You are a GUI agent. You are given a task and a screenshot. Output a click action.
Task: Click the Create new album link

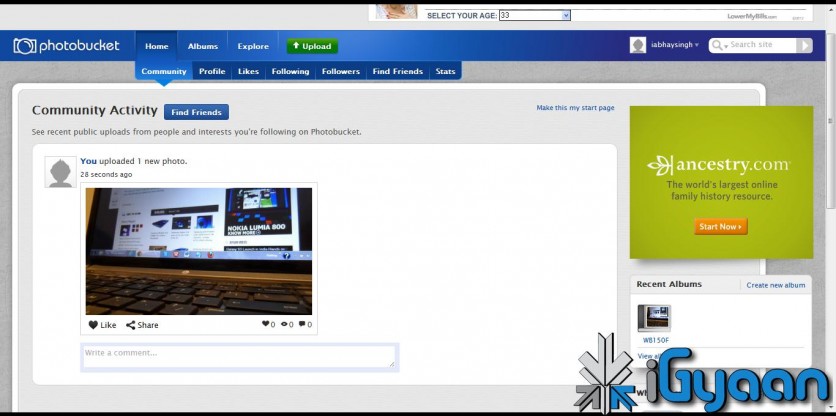[x=775, y=285]
